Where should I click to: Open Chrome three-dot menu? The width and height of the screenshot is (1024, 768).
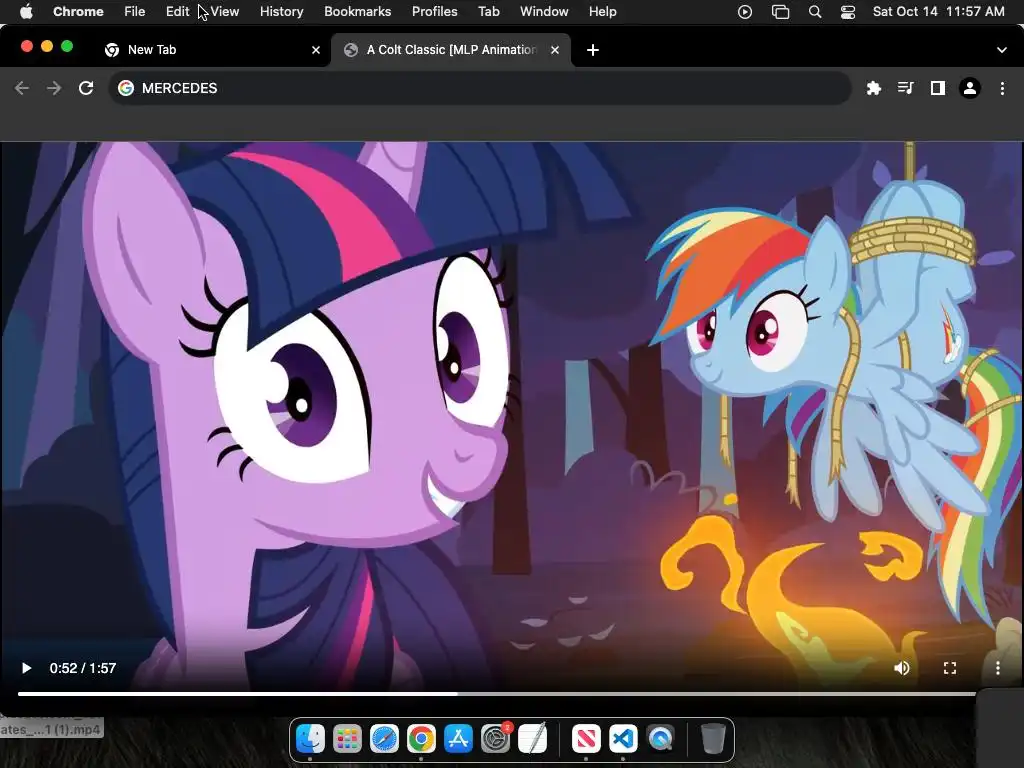click(x=1002, y=88)
